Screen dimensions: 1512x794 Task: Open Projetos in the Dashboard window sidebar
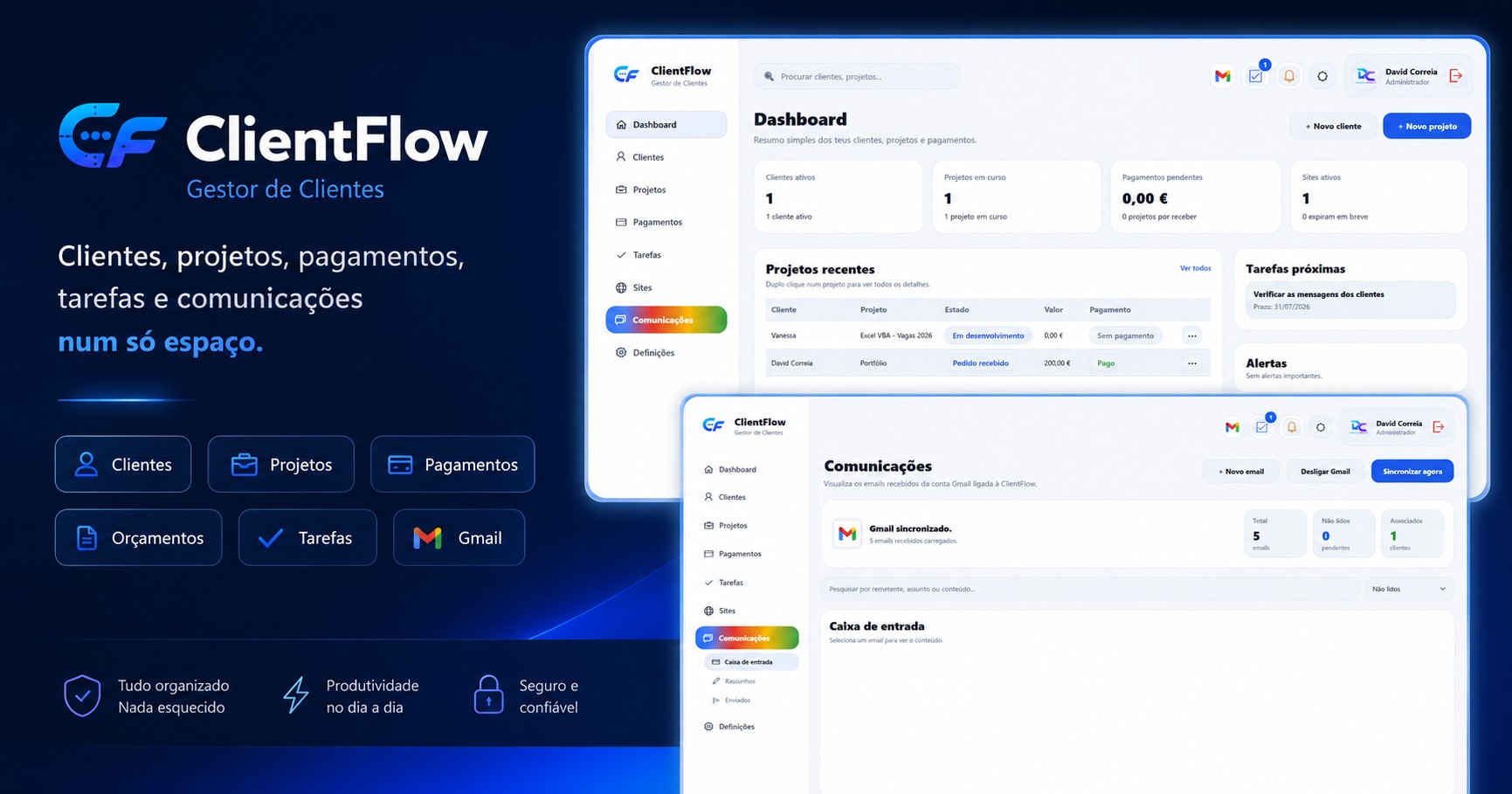pyautogui.click(x=666, y=190)
